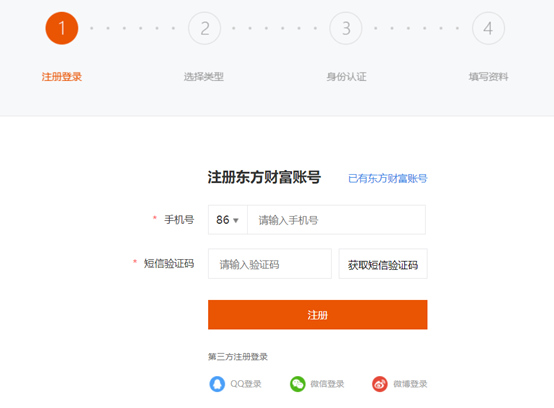Screen dimensions: 554x408
Task: Select step 4 circle indicator
Action: click(x=488, y=28)
